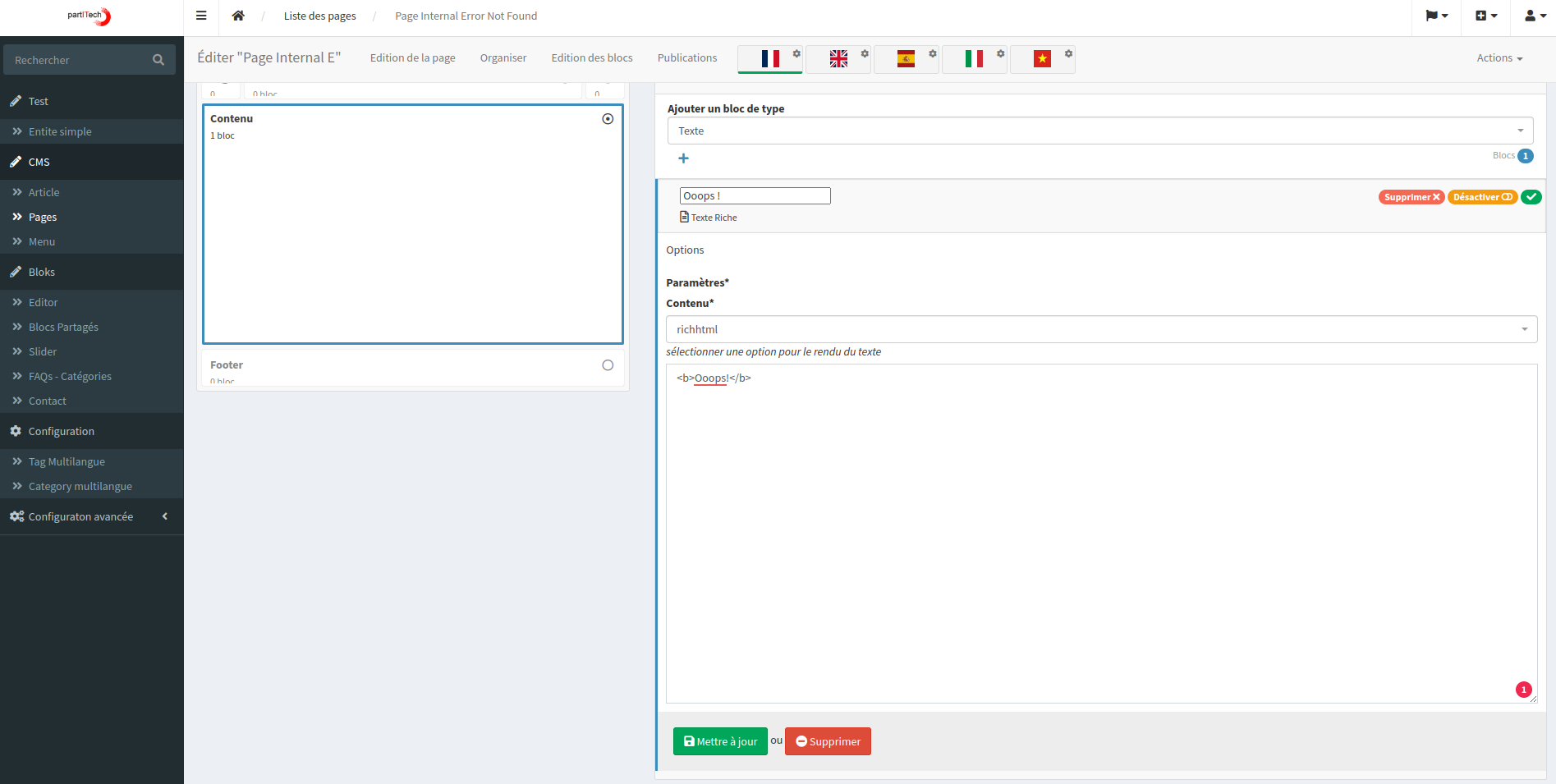1556x784 pixels.
Task: Open the hamburger navigation menu
Action: (200, 15)
